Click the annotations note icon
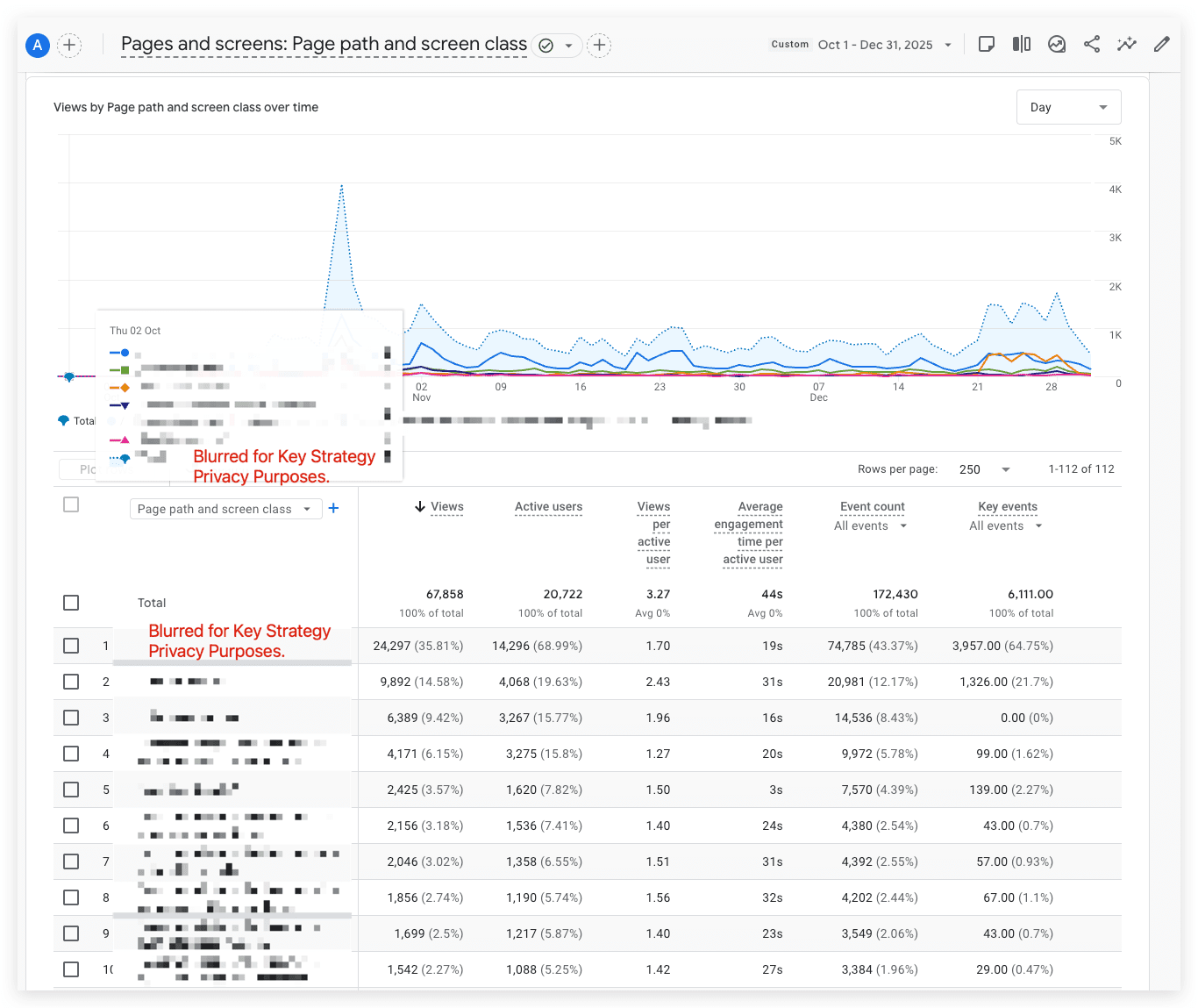 click(x=987, y=45)
